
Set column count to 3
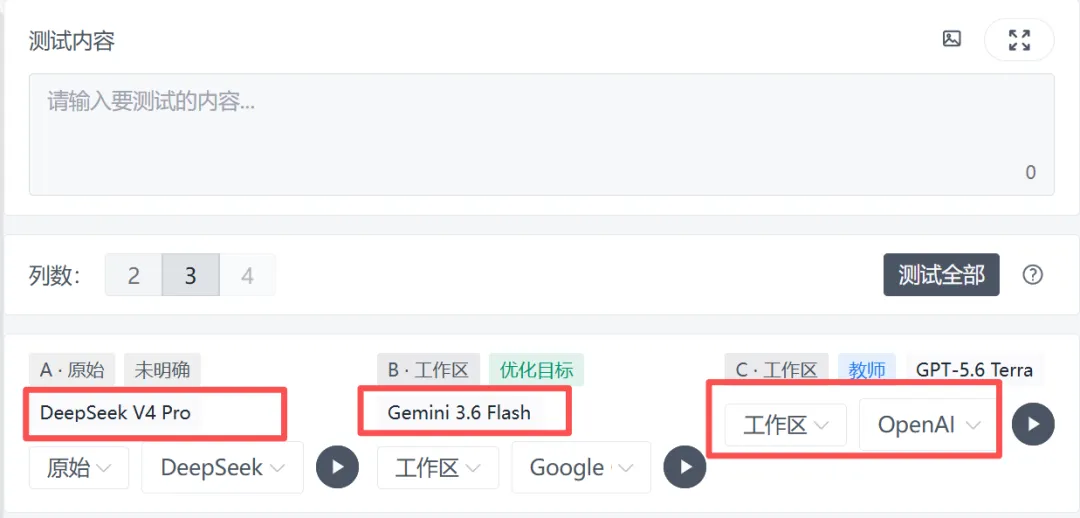click(191, 276)
